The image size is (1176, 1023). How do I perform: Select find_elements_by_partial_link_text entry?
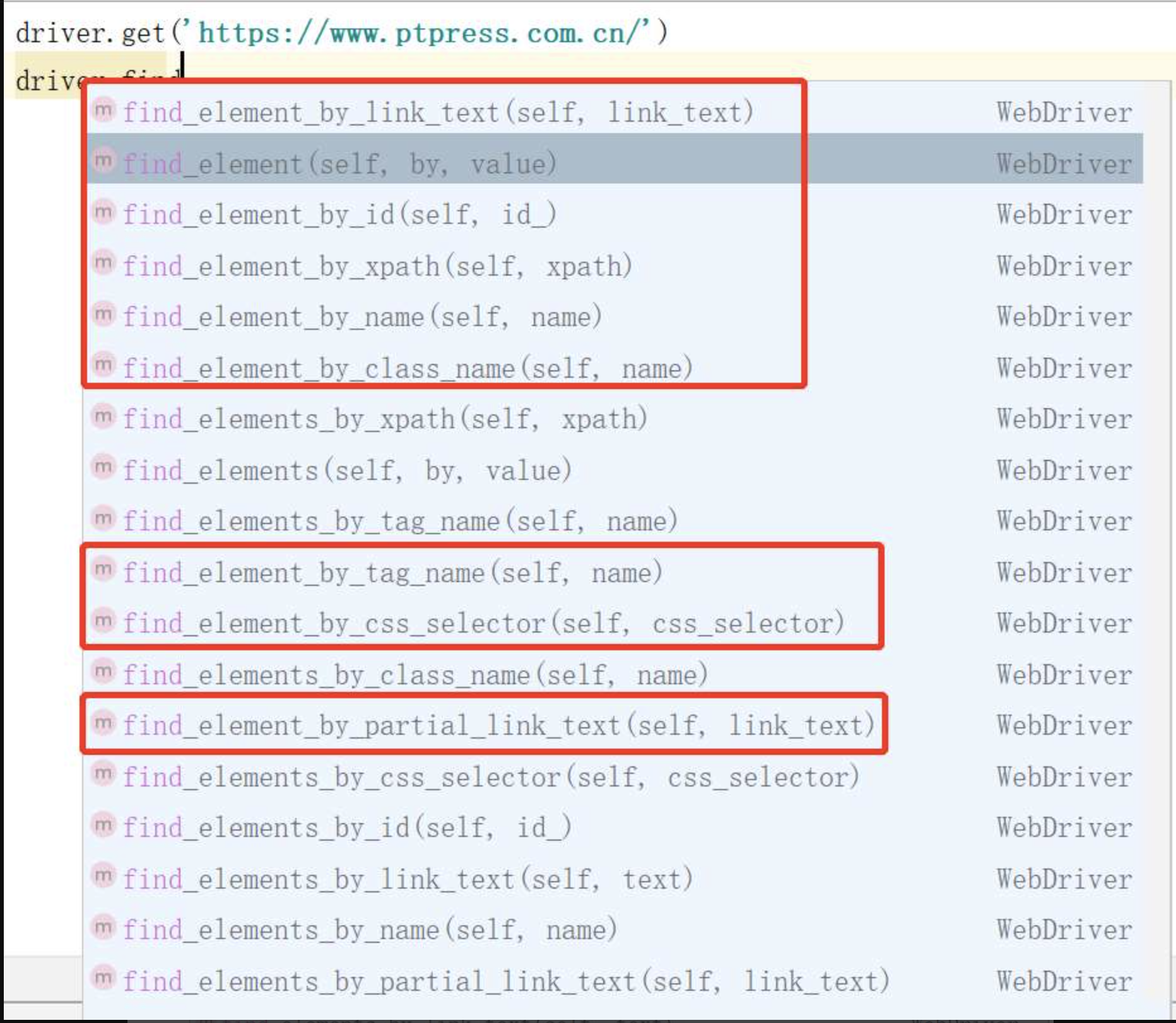point(614,981)
